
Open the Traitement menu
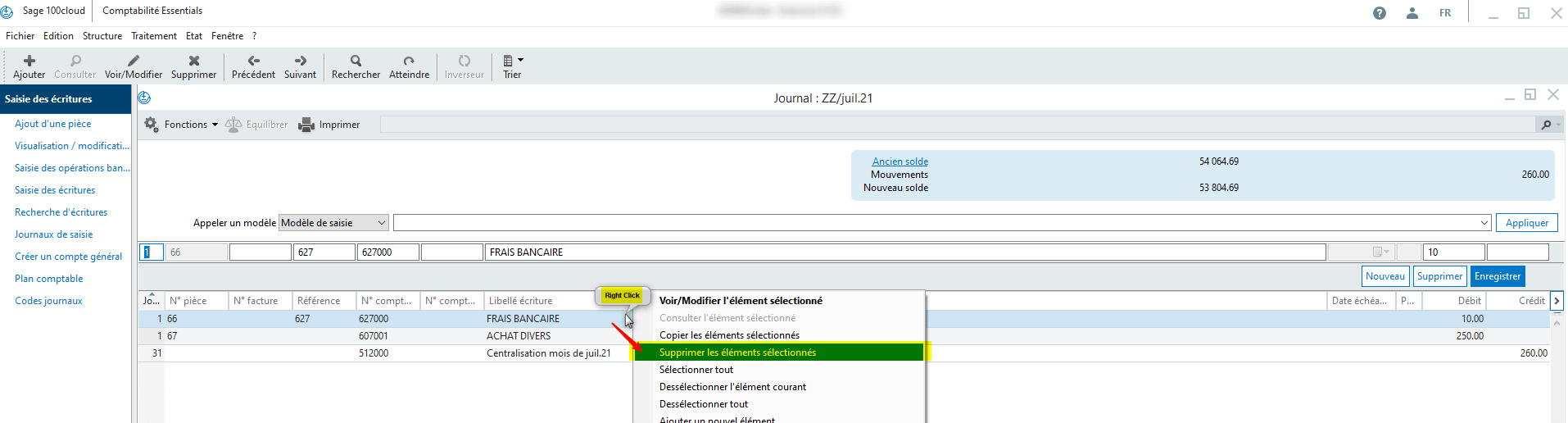click(154, 36)
